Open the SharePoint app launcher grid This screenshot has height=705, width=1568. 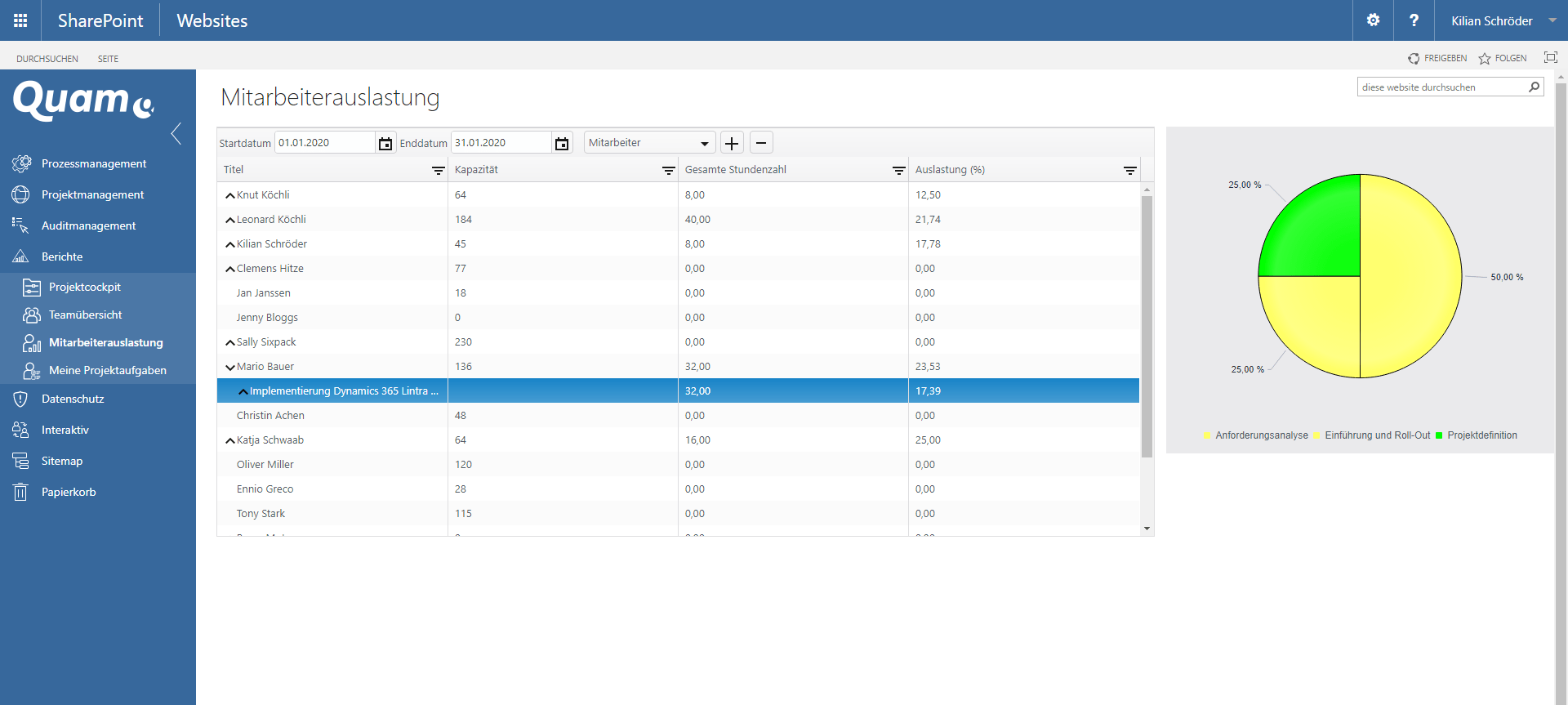(x=20, y=20)
